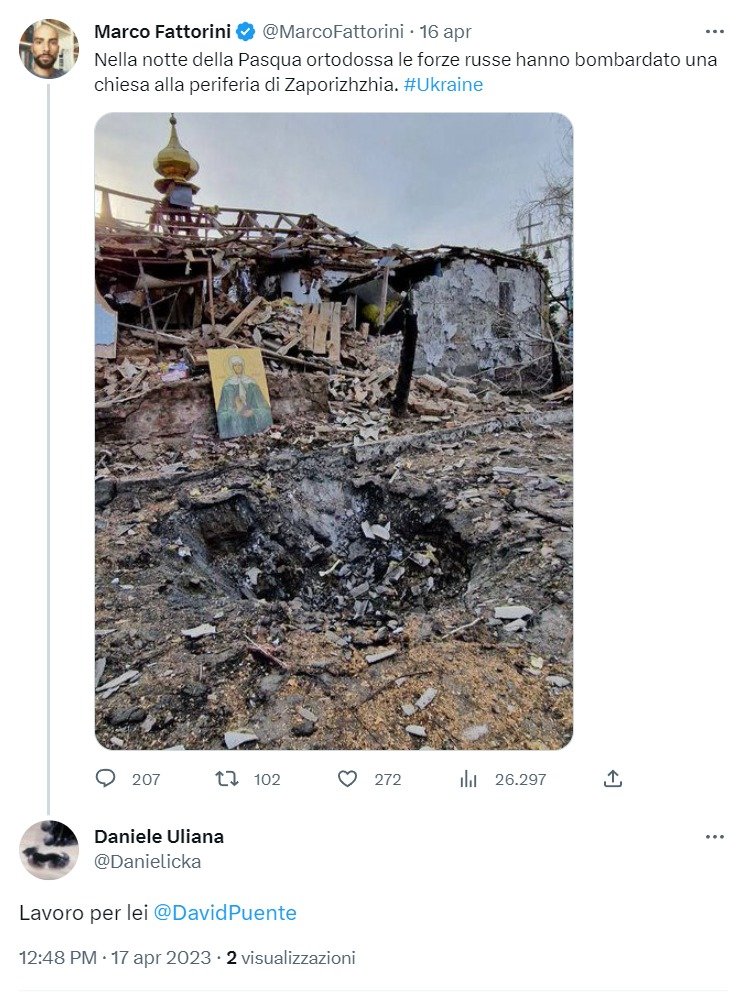Viewport: 745px width, 995px height.
Task: Click the reply speech bubble icon
Action: pos(105,778)
